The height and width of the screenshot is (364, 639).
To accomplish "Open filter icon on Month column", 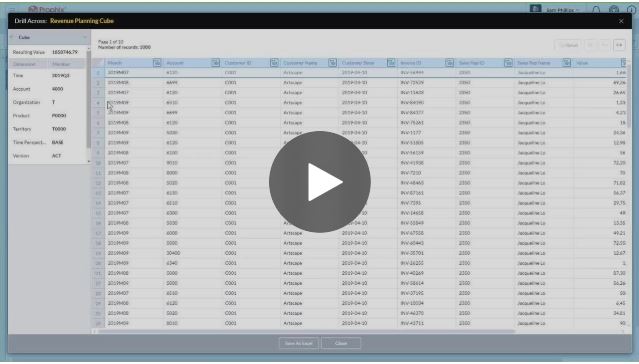I will click(x=156, y=63).
